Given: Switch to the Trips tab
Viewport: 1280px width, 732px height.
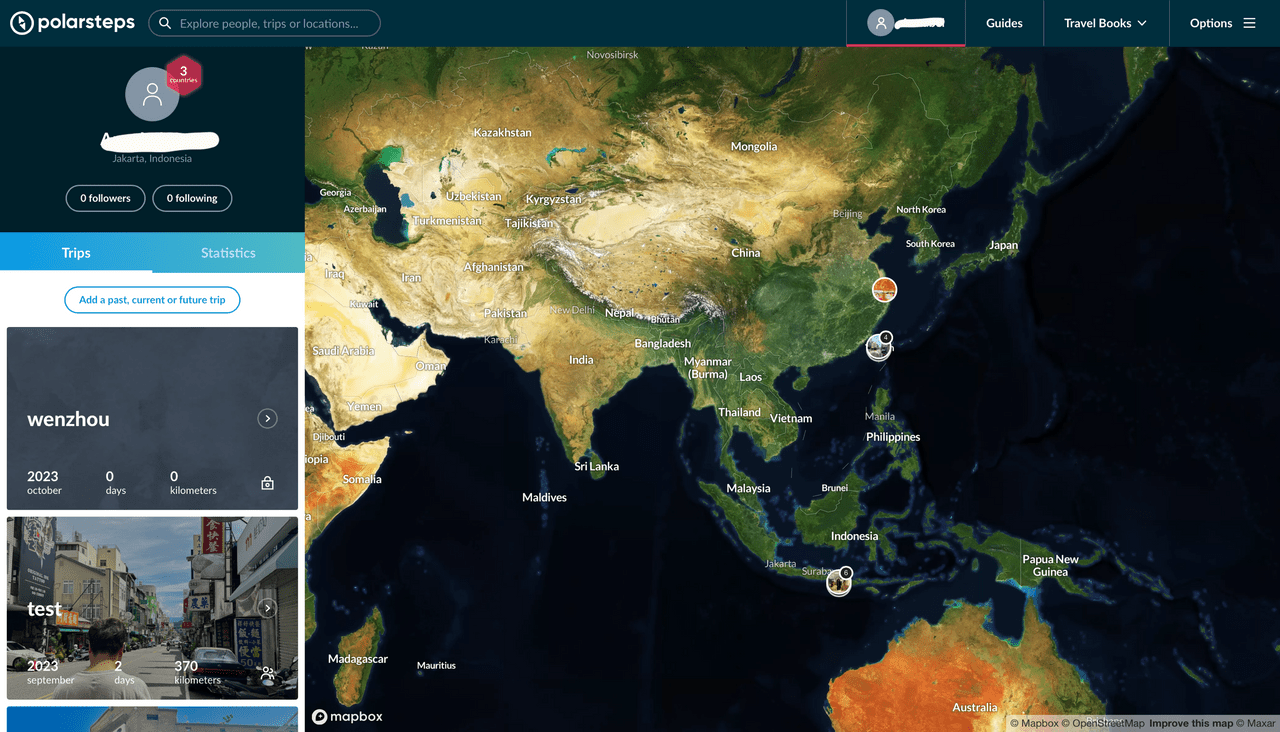Looking at the screenshot, I should click(76, 252).
